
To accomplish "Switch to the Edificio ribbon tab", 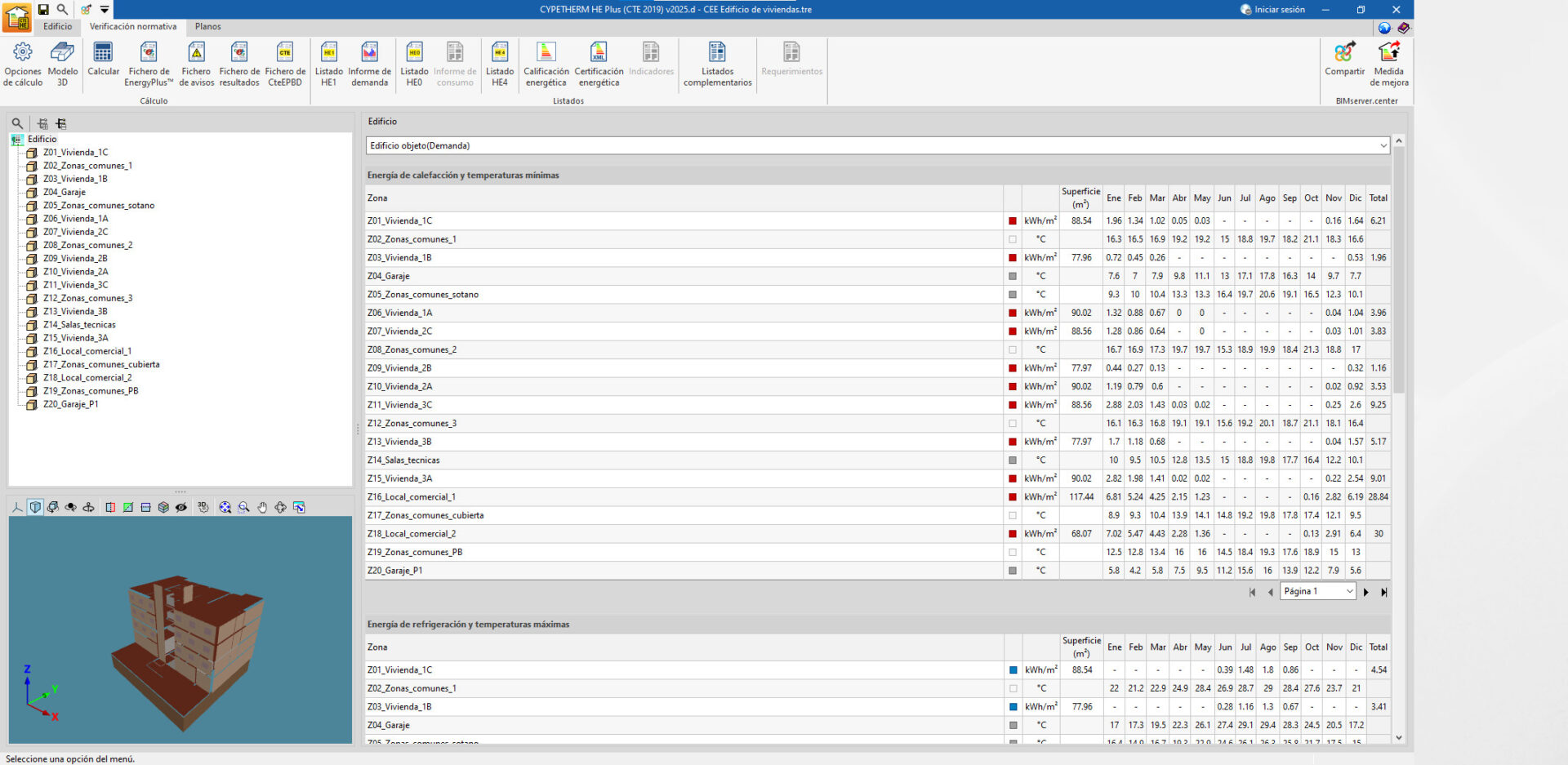I will pyautogui.click(x=57, y=27).
